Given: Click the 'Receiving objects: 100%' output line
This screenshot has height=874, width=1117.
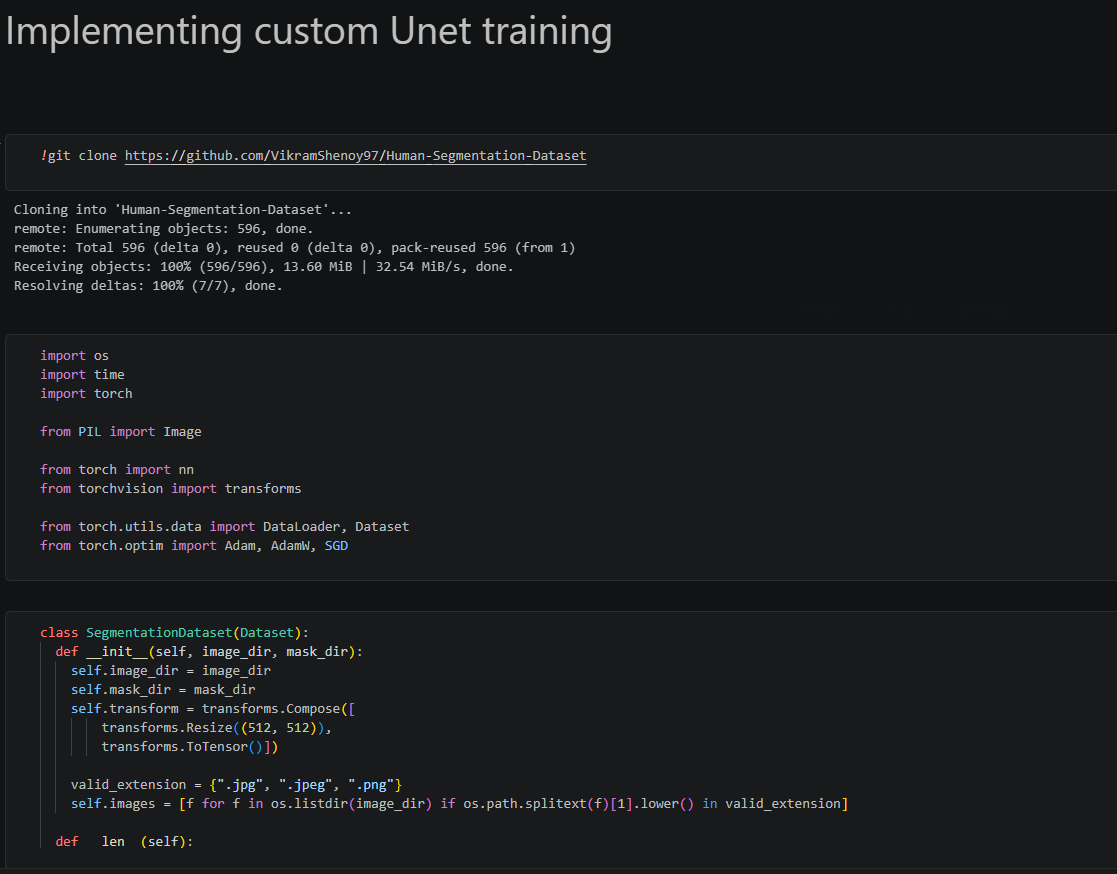Looking at the screenshot, I should click(x=264, y=266).
